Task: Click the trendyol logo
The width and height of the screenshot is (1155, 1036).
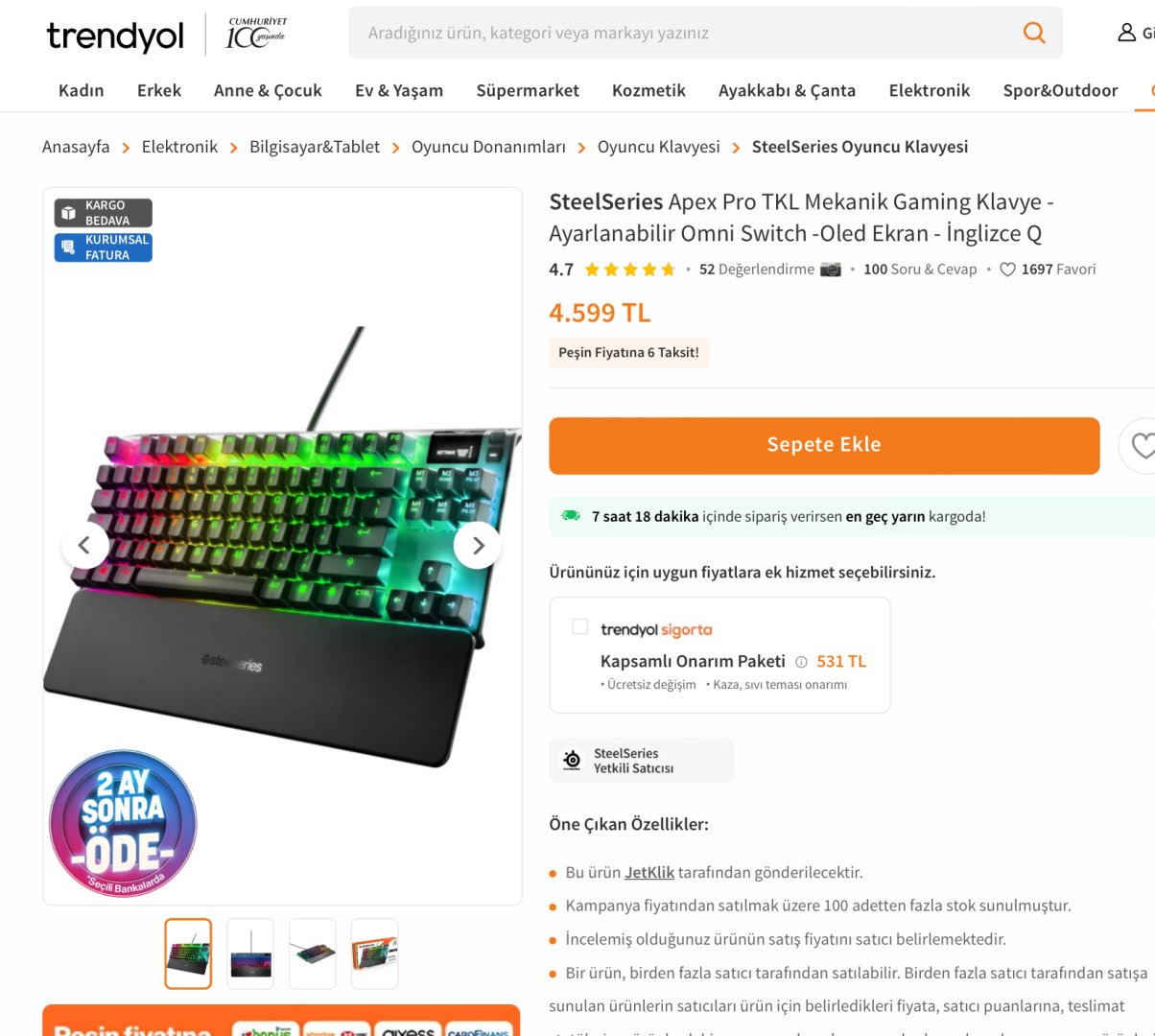Action: (115, 35)
